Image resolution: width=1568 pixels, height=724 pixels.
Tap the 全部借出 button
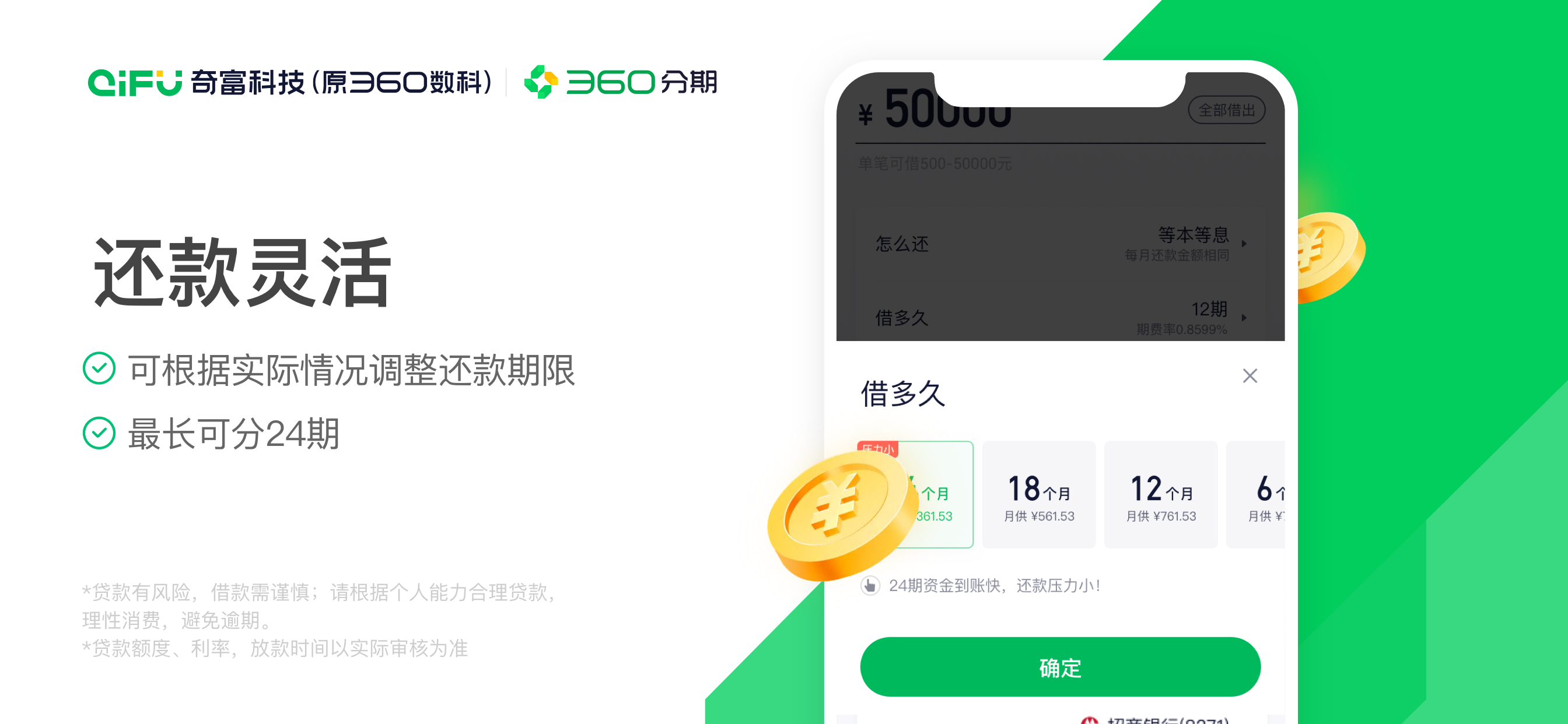tap(1226, 110)
